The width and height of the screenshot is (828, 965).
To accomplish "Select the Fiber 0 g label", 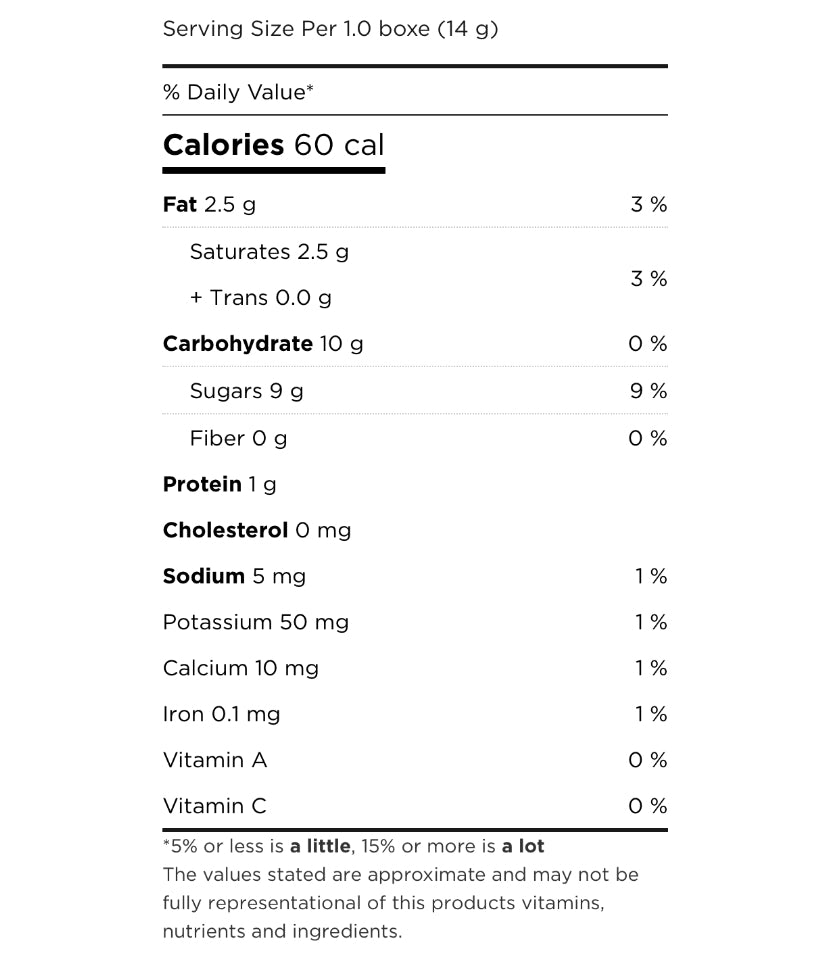I will 238,438.
